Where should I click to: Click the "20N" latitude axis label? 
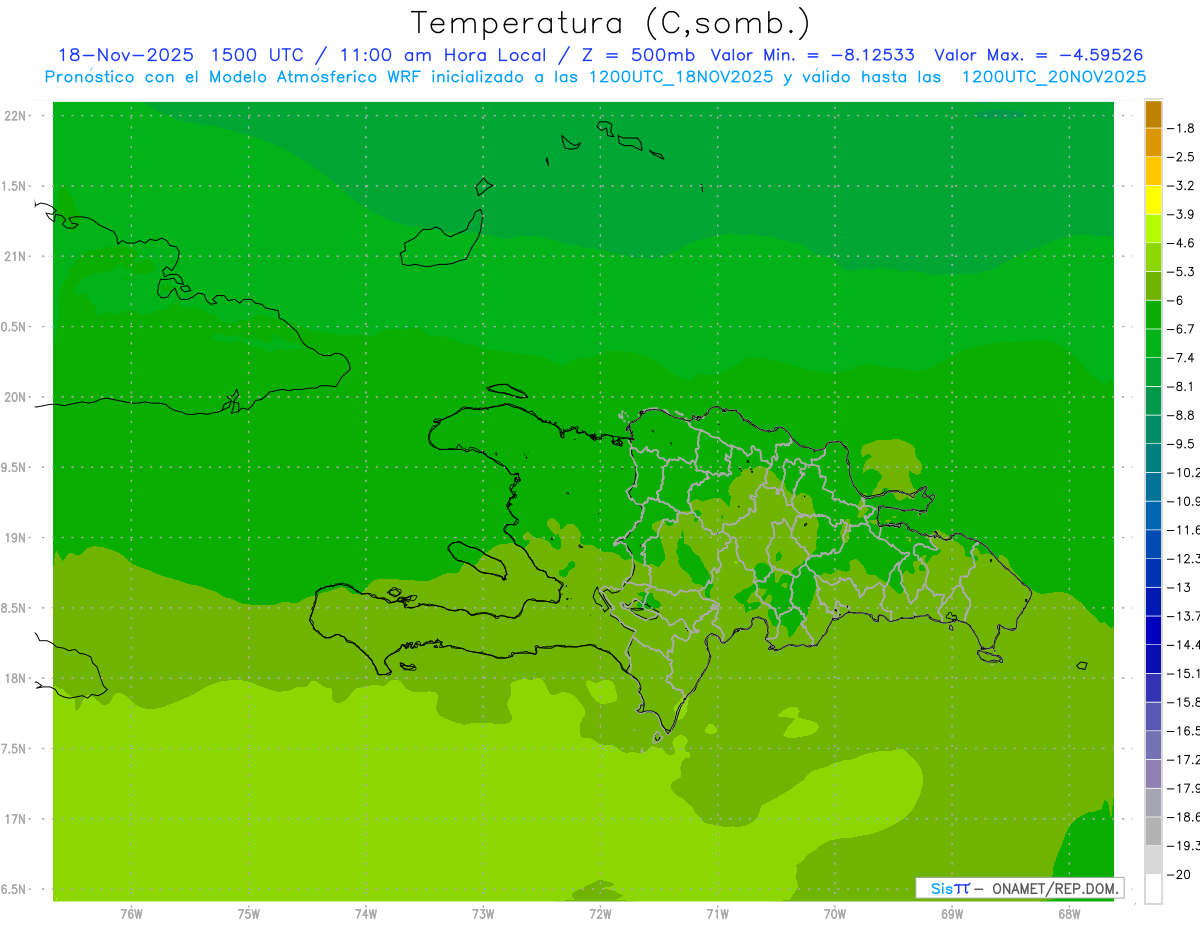pos(16,397)
